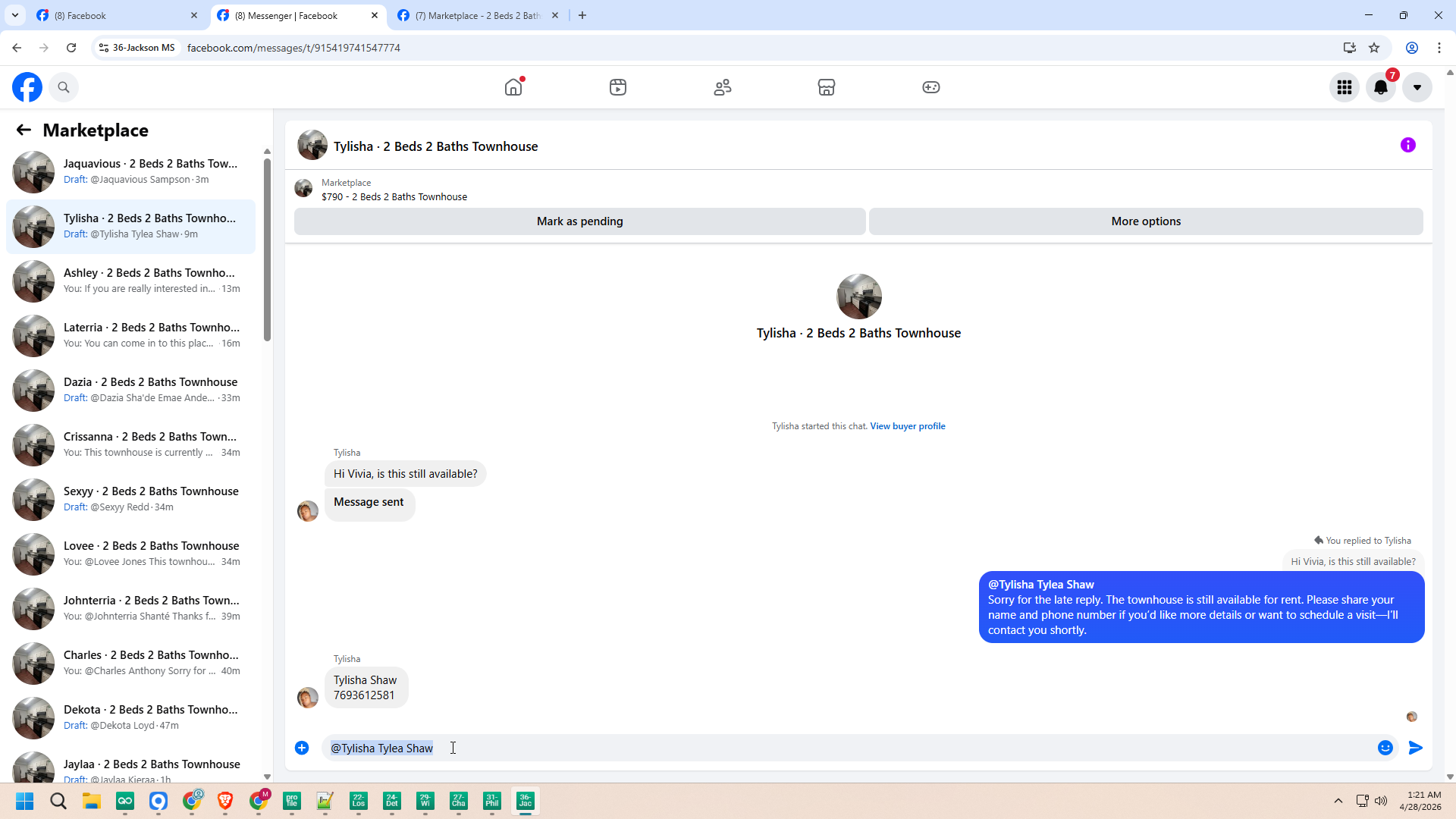Viewport: 1456px width, 819px height.
Task: Click conversation list scrollbar
Action: coord(267,250)
